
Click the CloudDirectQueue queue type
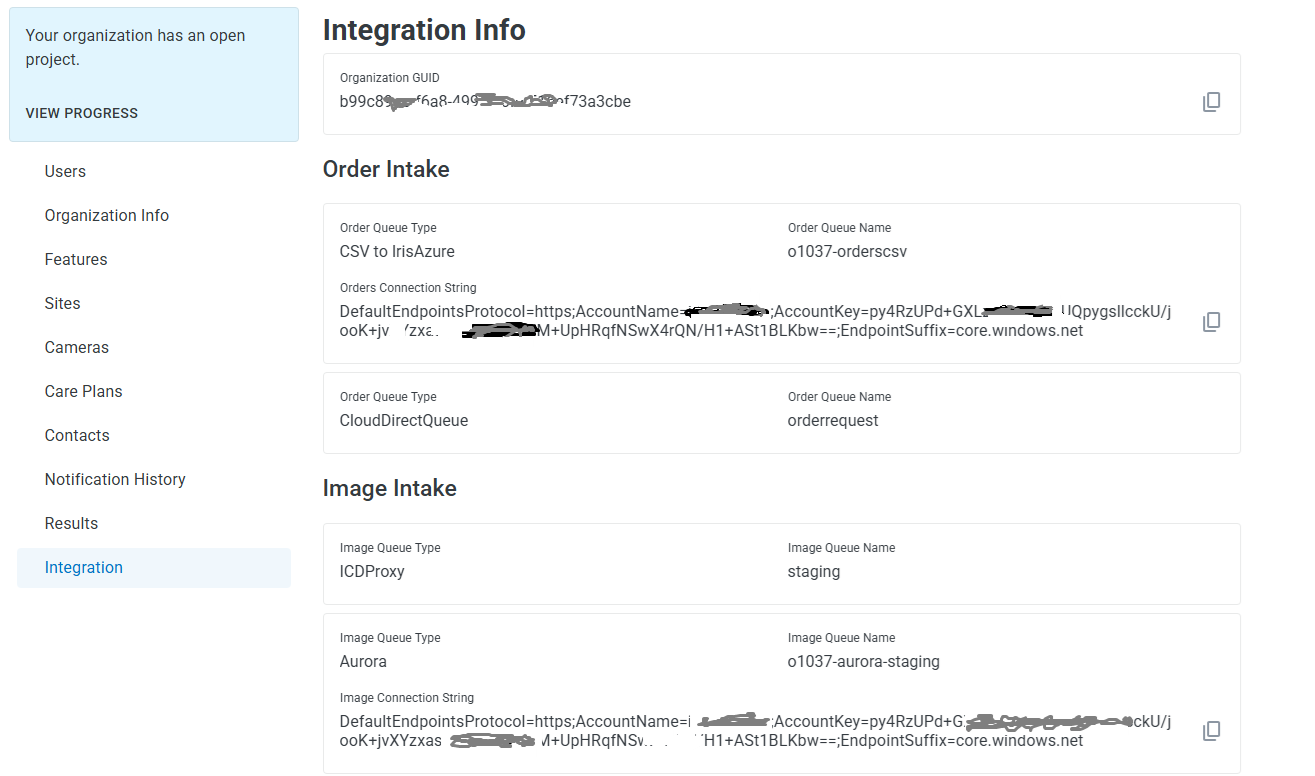click(x=404, y=420)
